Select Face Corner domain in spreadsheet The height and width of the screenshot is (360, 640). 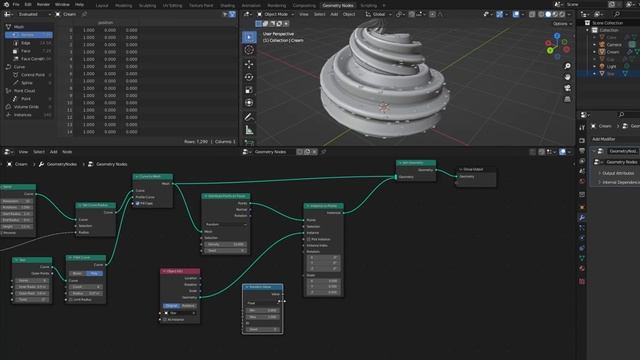pos(32,59)
